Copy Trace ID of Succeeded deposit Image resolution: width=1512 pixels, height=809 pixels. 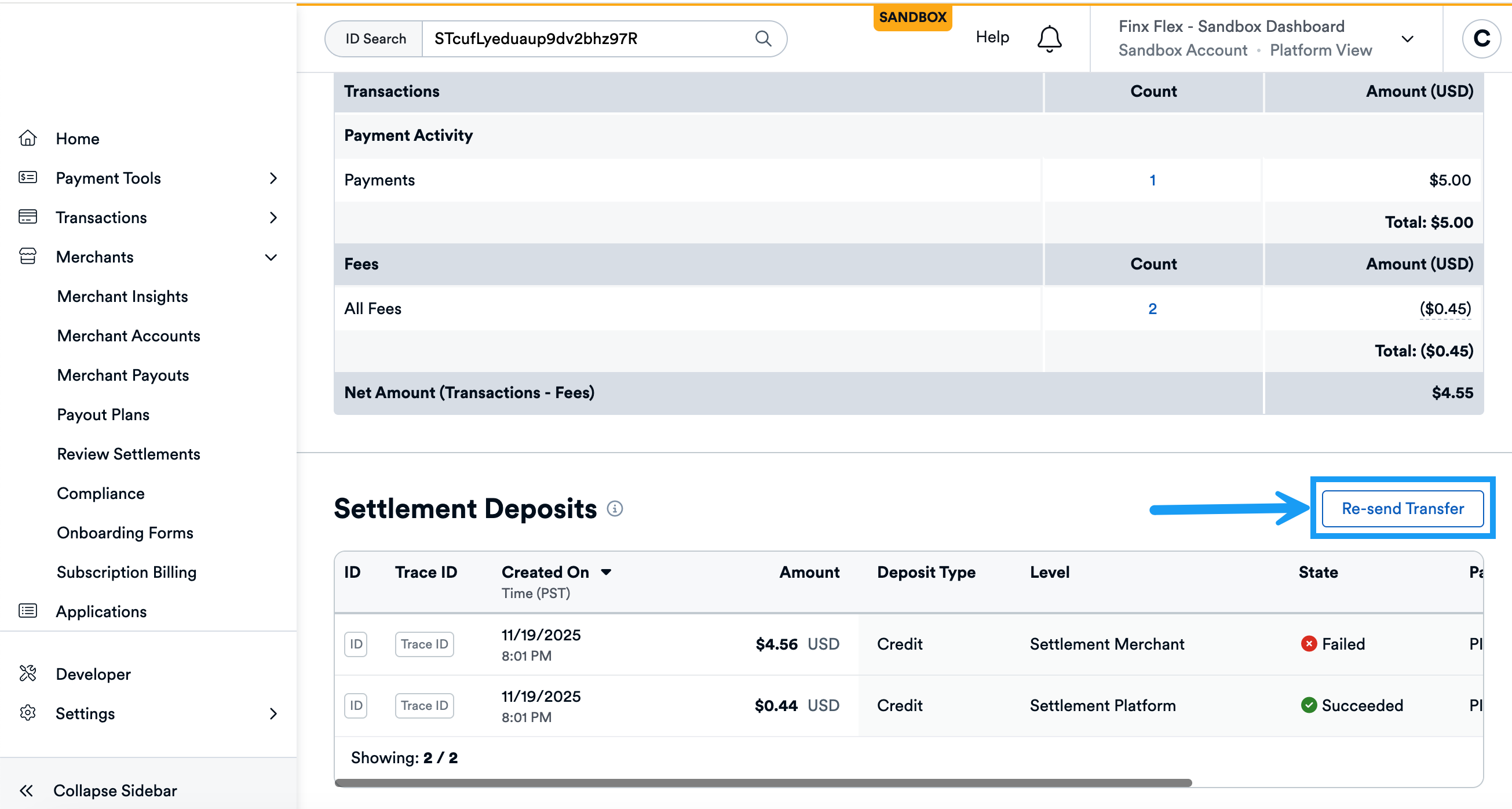pos(424,705)
